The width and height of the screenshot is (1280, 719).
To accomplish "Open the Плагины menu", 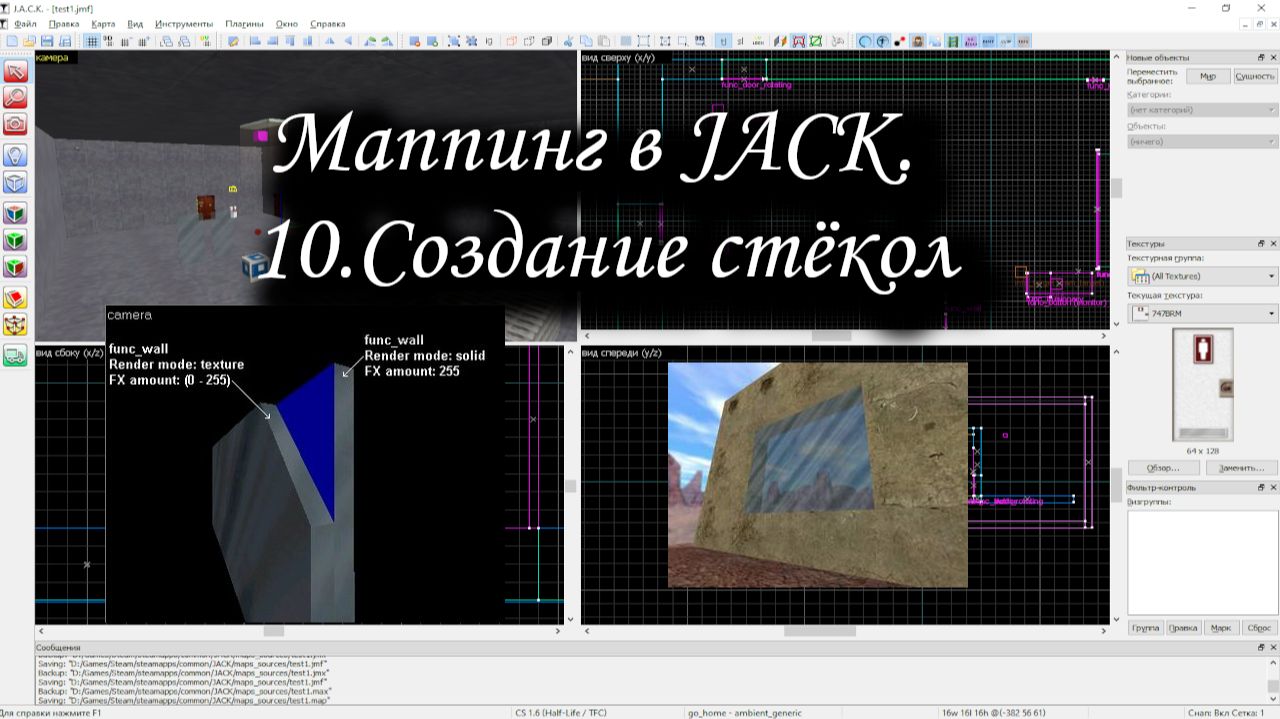I will (x=244, y=23).
